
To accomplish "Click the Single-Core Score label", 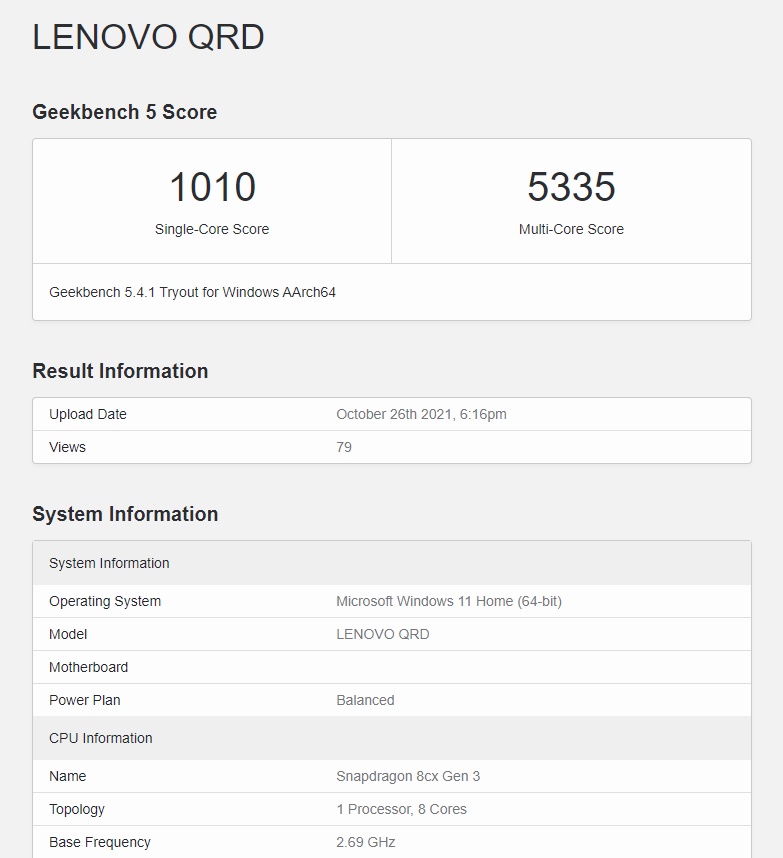I will pyautogui.click(x=212, y=229).
